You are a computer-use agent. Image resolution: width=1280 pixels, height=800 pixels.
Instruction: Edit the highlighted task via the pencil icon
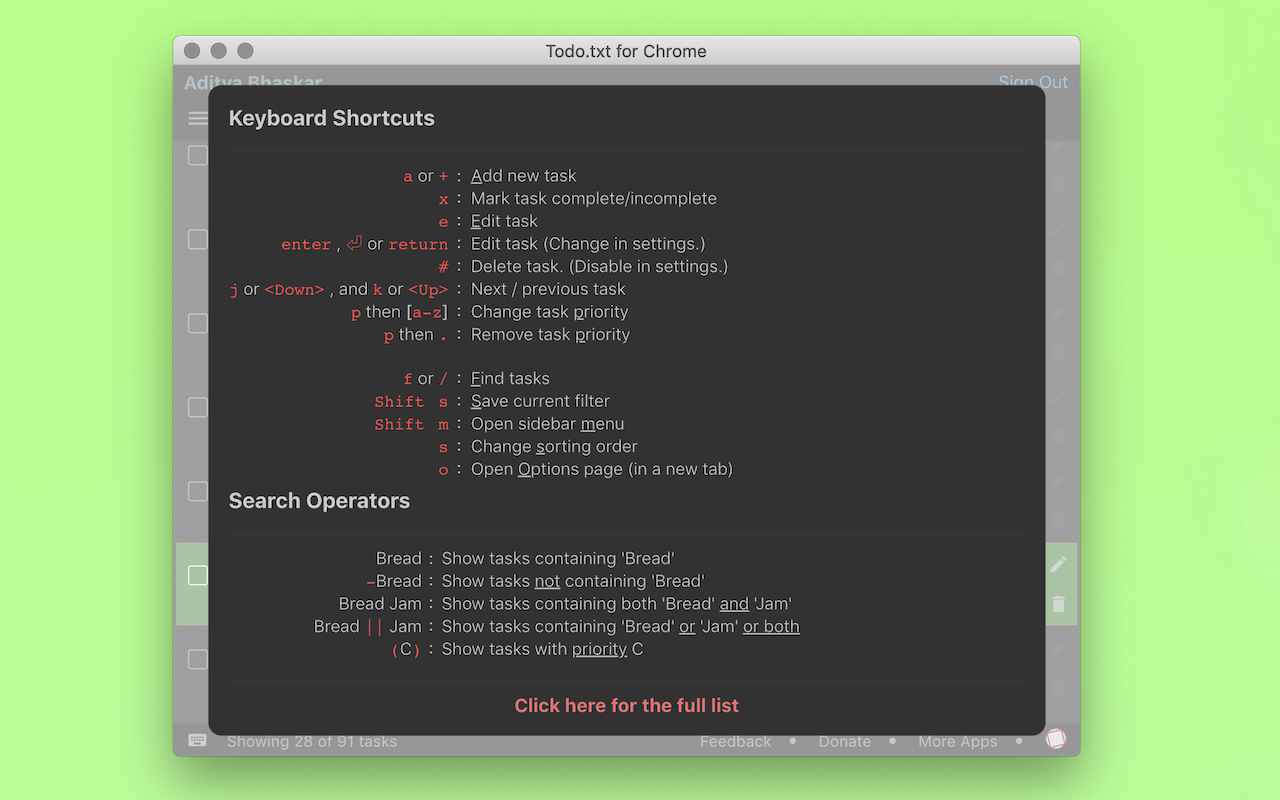(1058, 564)
